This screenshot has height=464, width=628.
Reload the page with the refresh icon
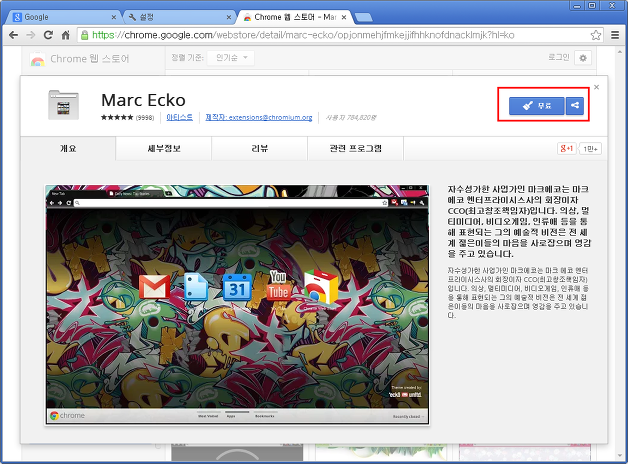(x=48, y=35)
